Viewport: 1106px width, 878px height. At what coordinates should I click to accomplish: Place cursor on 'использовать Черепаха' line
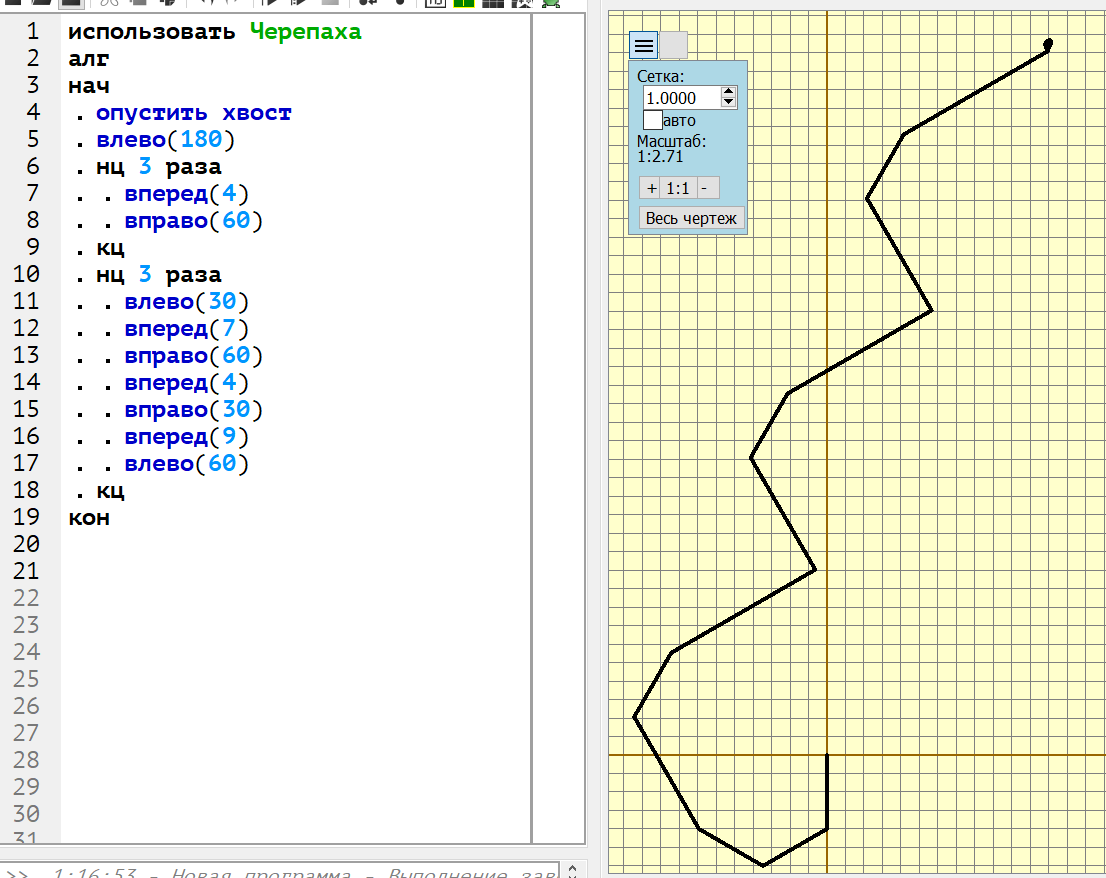(x=214, y=32)
